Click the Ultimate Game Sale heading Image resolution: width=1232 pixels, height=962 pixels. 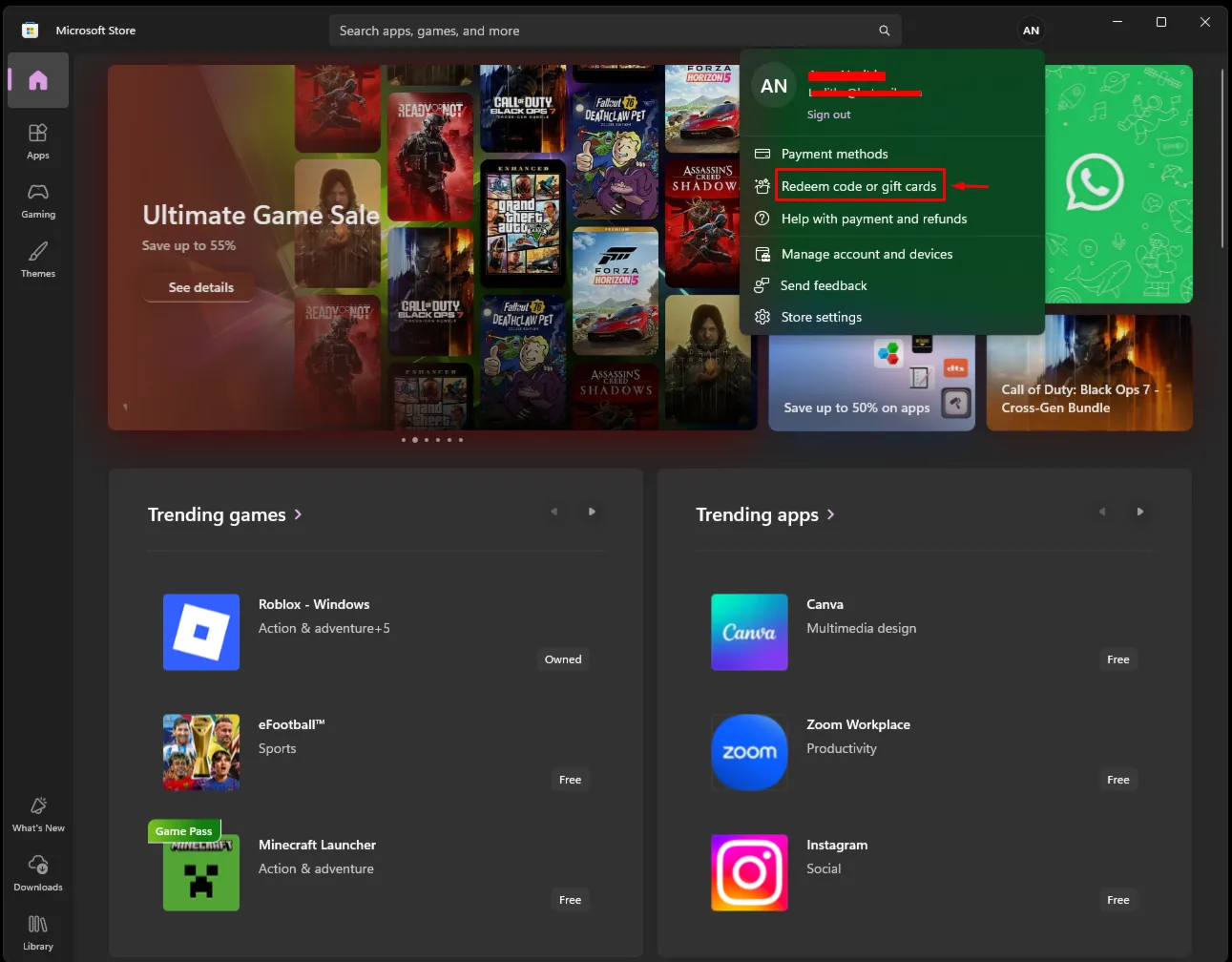261,216
